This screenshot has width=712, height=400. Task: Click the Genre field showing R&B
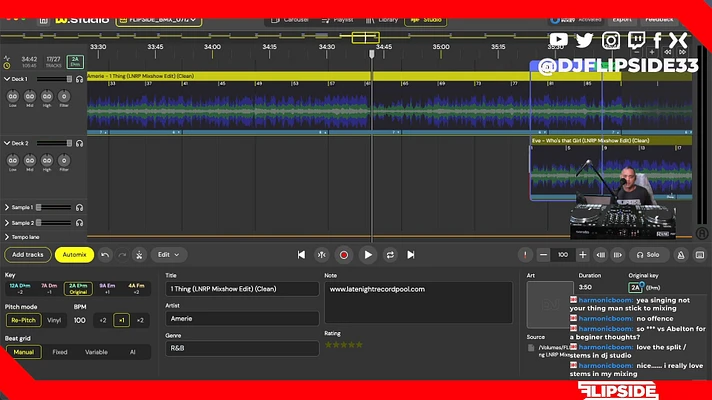point(242,348)
